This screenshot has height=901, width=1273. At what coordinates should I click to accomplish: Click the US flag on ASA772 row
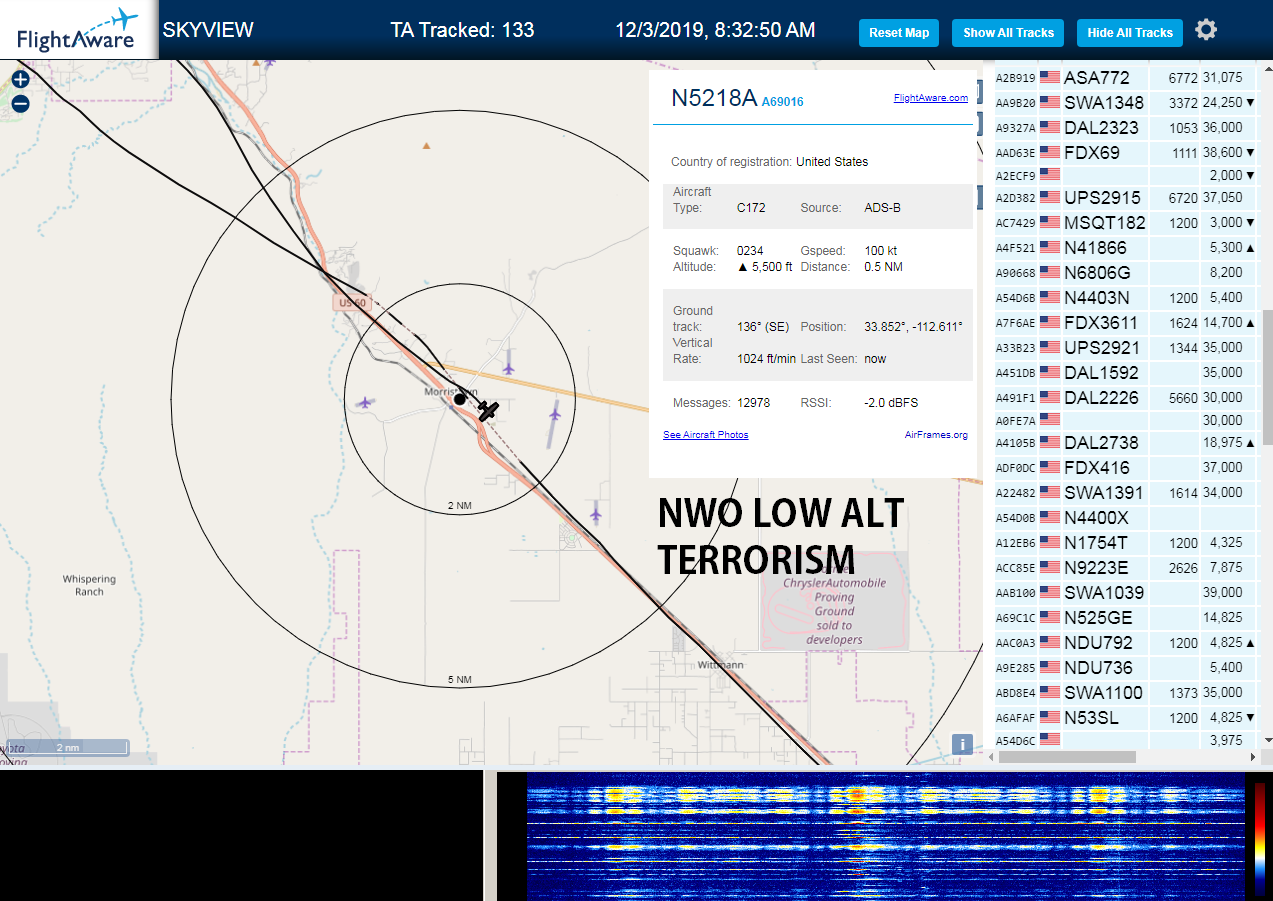(1050, 77)
